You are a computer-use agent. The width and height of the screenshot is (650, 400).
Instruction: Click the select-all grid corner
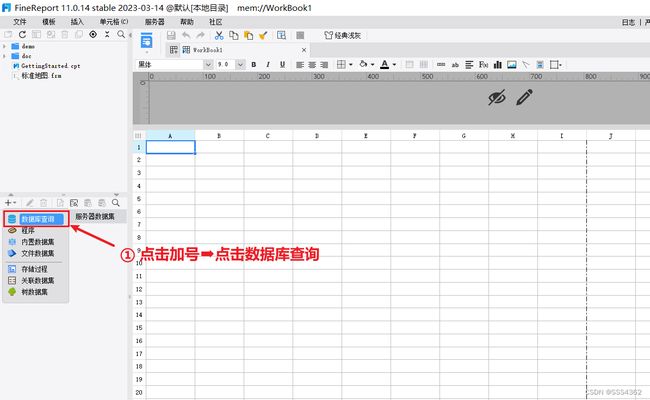(x=138, y=136)
